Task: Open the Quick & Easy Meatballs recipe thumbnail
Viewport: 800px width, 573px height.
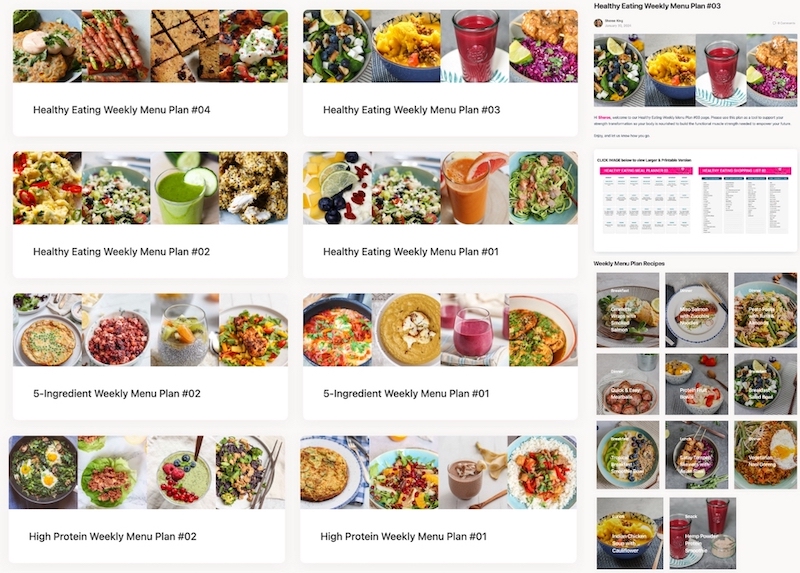Action: tap(628, 384)
